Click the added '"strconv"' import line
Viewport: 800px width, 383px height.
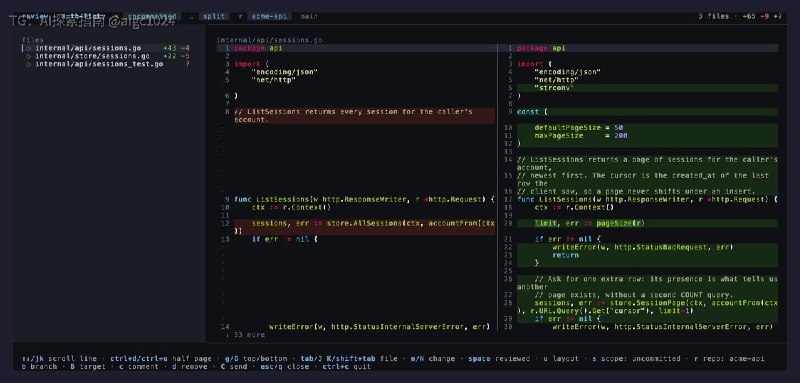pyautogui.click(x=647, y=88)
